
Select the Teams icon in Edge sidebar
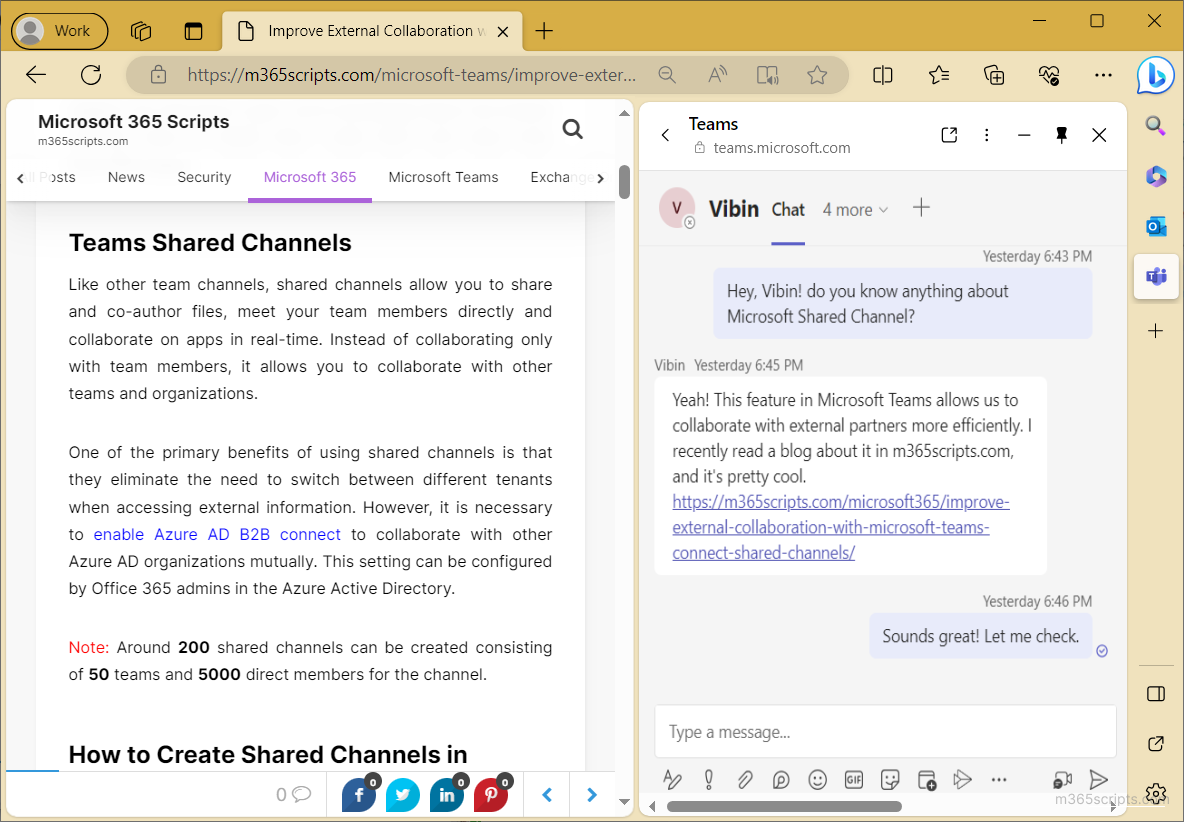[1156, 277]
